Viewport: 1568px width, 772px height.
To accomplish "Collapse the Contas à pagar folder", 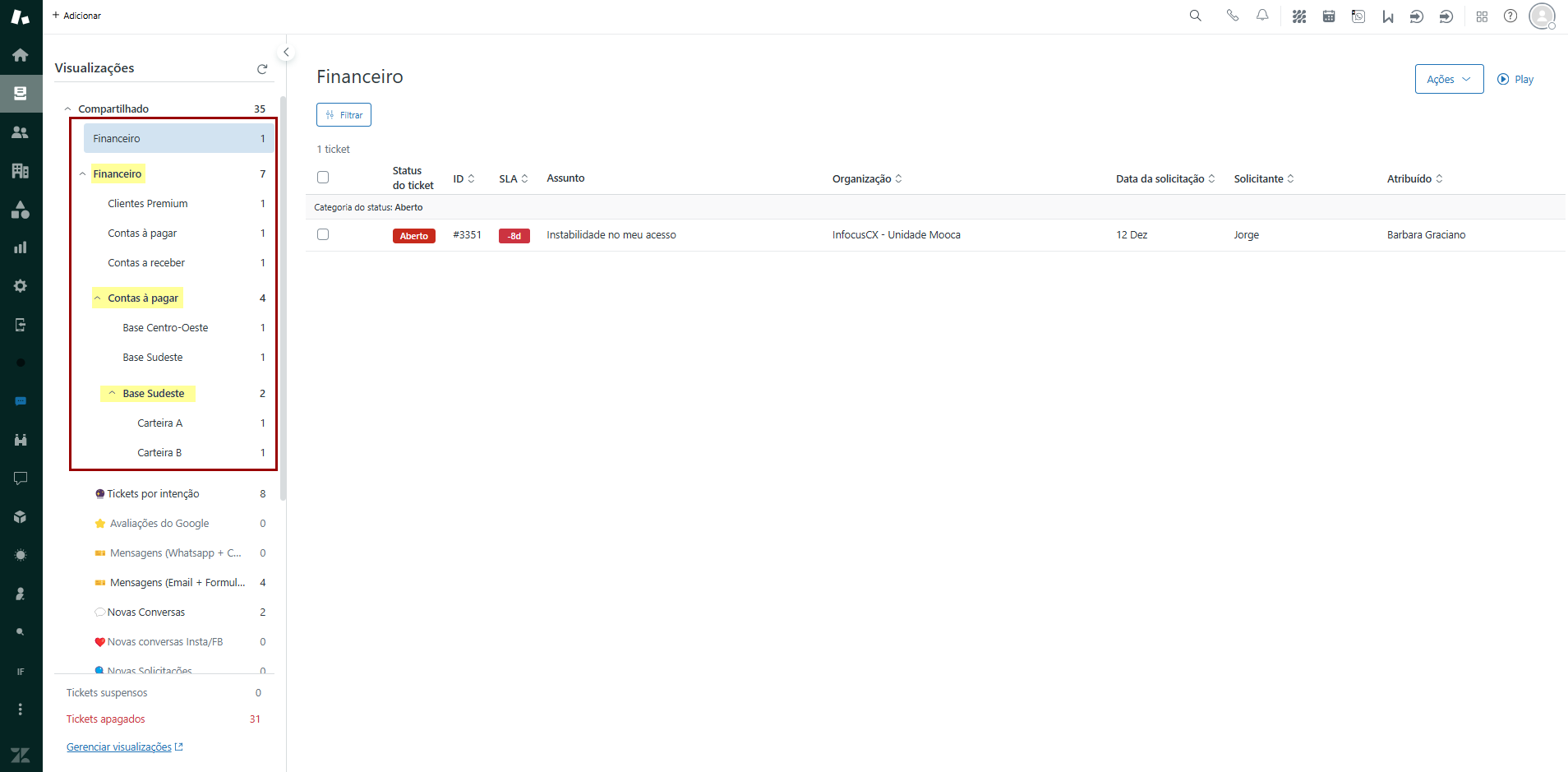I will tap(98, 298).
